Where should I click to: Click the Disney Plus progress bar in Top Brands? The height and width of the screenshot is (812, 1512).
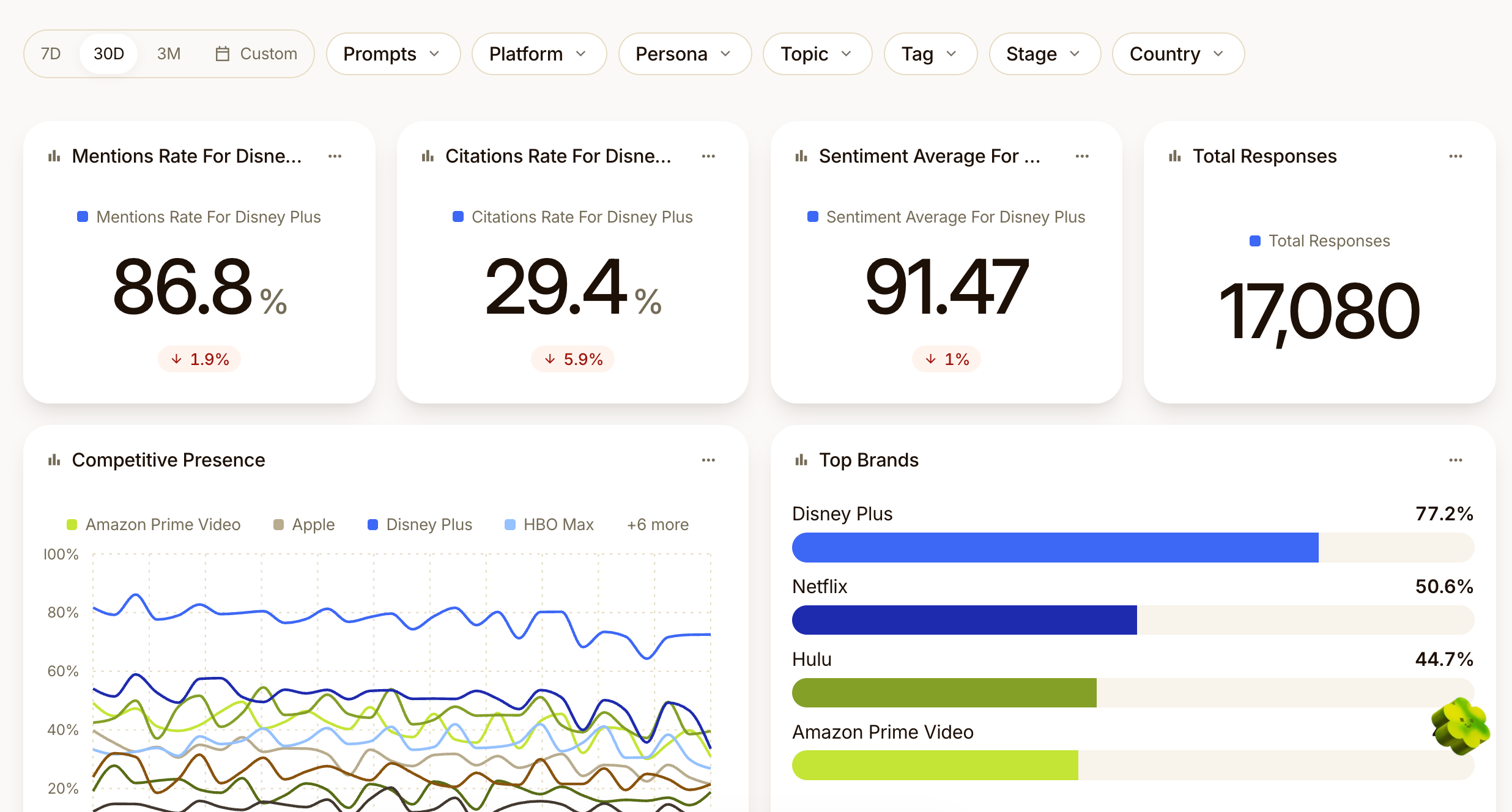[x=1133, y=547]
